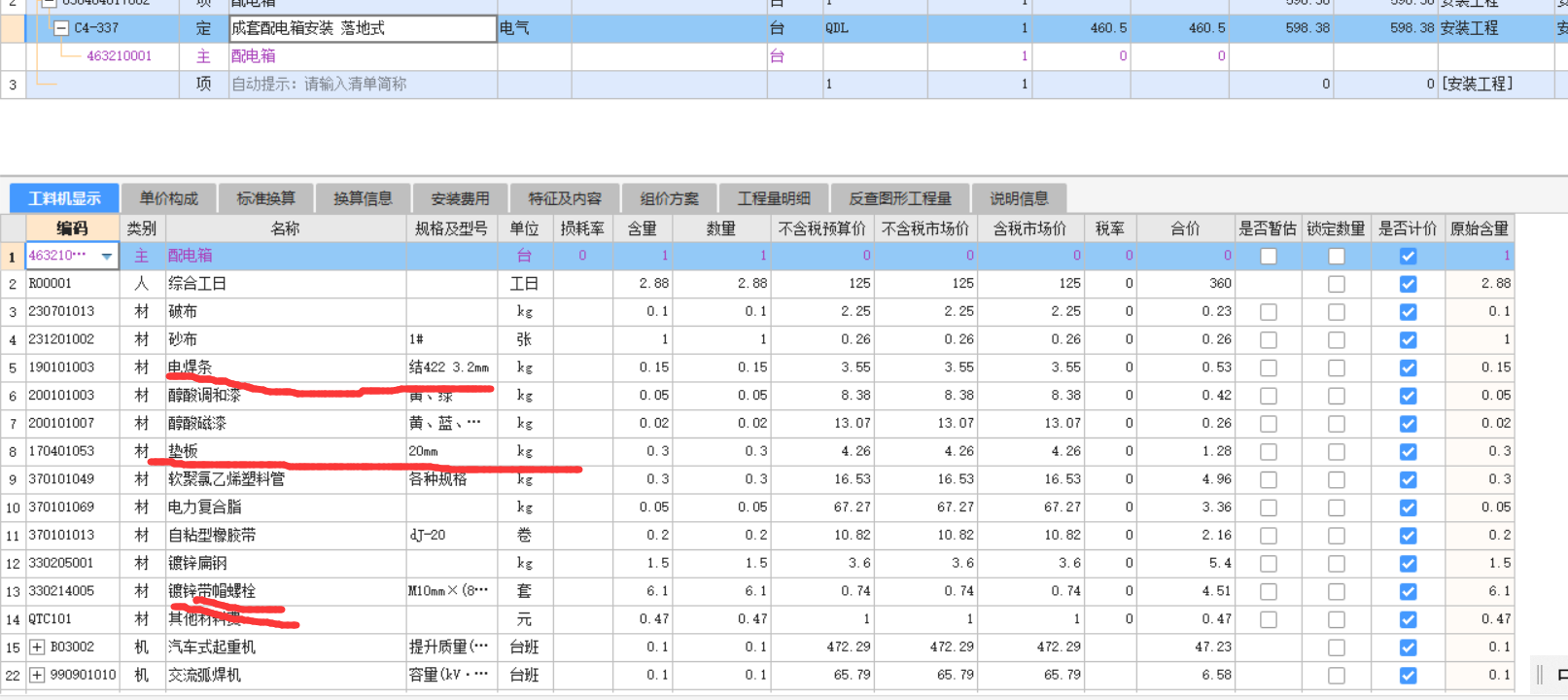Select code cell 230701013

point(72,312)
